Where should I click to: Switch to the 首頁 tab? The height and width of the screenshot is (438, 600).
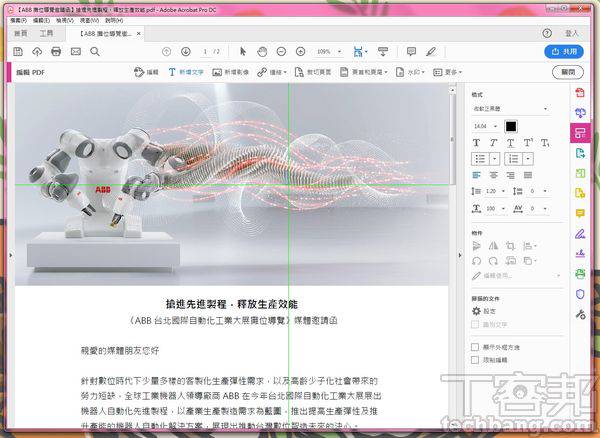pos(21,33)
